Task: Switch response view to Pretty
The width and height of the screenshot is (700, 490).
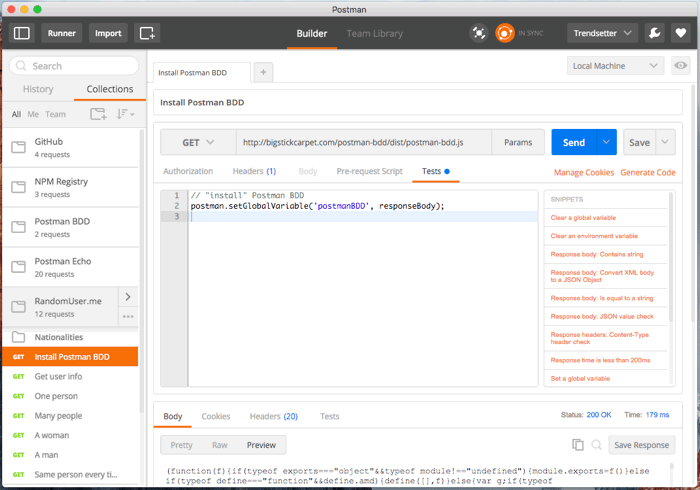Action: point(181,445)
